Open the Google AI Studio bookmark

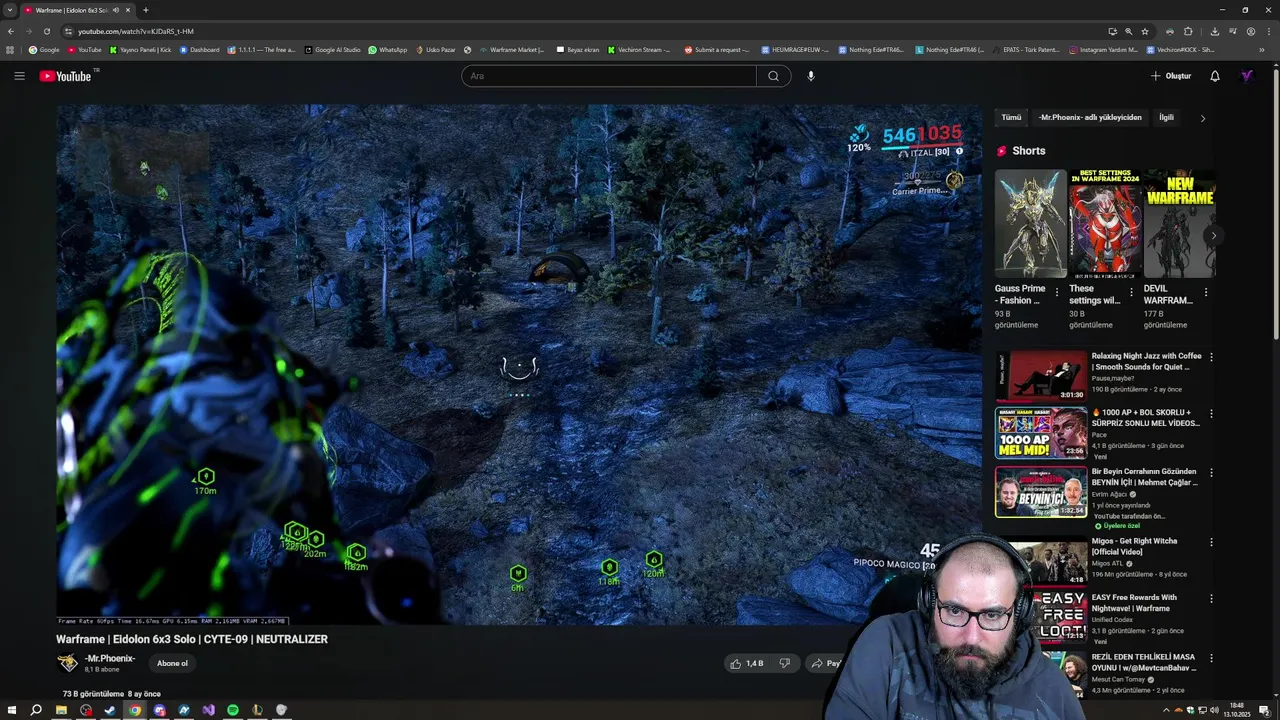click(333, 49)
